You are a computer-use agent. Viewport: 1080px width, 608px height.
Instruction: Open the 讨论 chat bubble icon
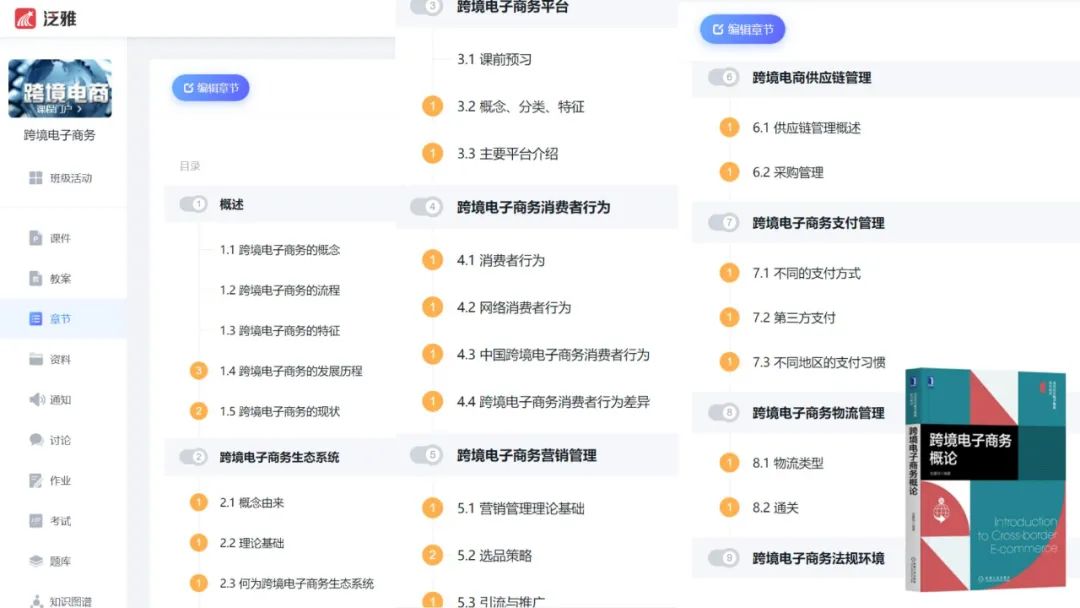(36, 440)
